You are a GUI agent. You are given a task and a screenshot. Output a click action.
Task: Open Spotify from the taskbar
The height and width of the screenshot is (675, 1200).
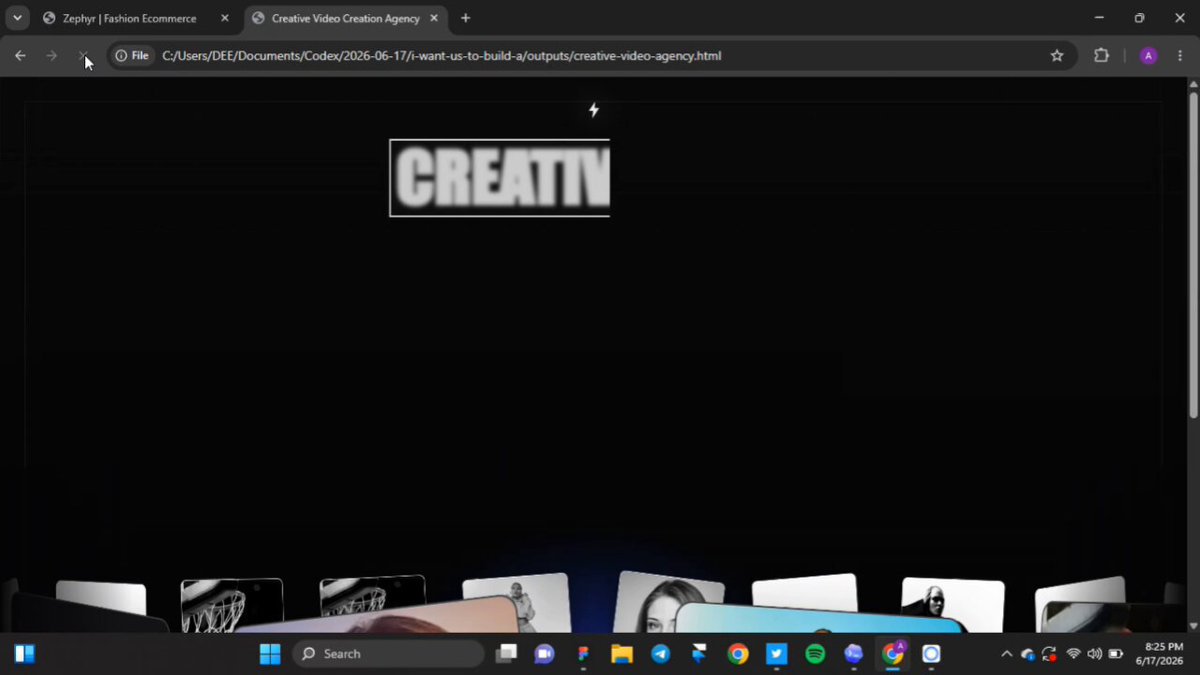[815, 654]
